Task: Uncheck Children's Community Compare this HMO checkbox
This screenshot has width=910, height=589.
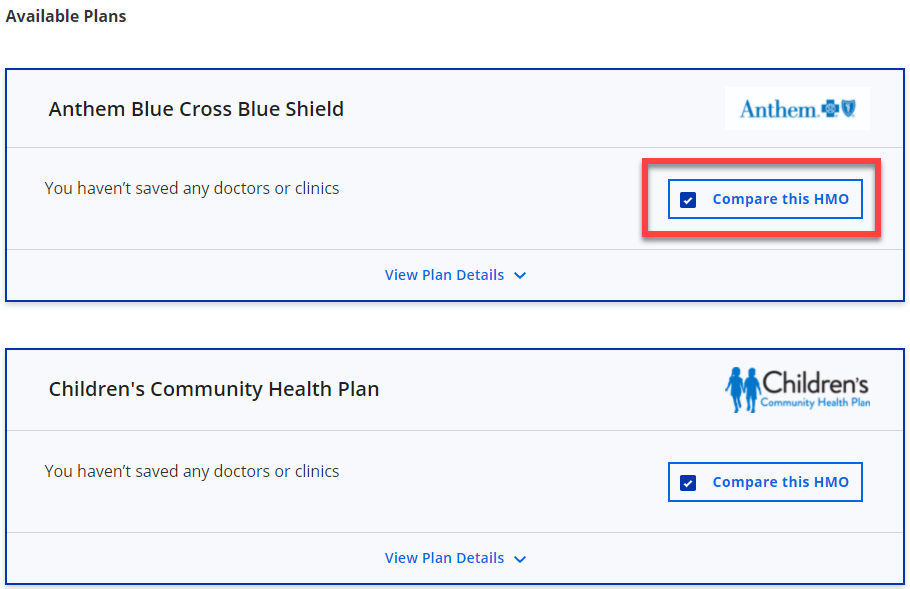Action: tap(688, 483)
